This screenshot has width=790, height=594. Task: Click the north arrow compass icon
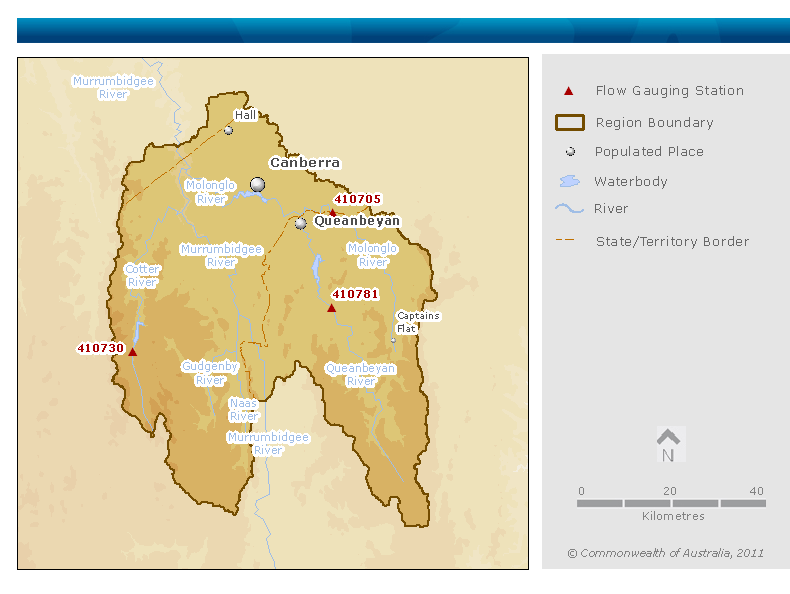pos(669,445)
